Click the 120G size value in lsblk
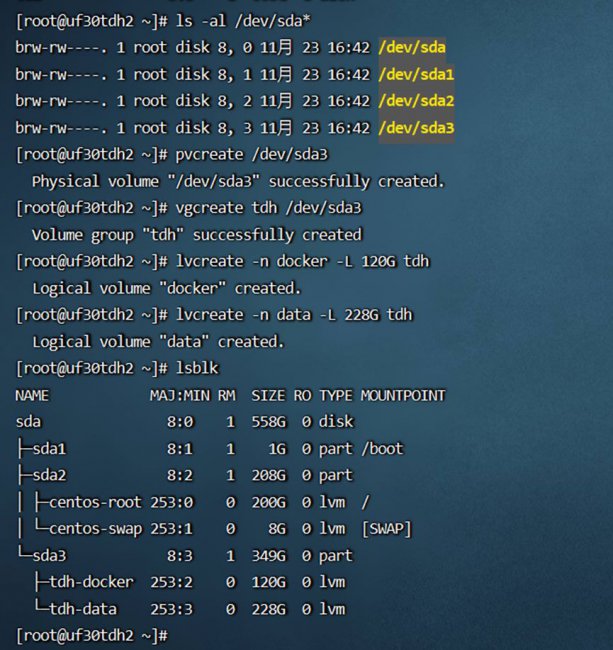613x650 pixels. coord(269,582)
